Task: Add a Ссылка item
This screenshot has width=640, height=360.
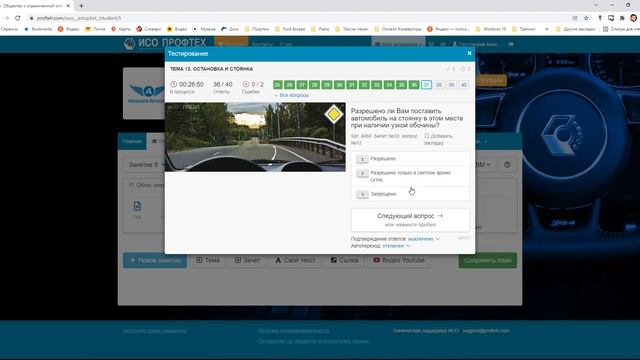Action: point(344,260)
